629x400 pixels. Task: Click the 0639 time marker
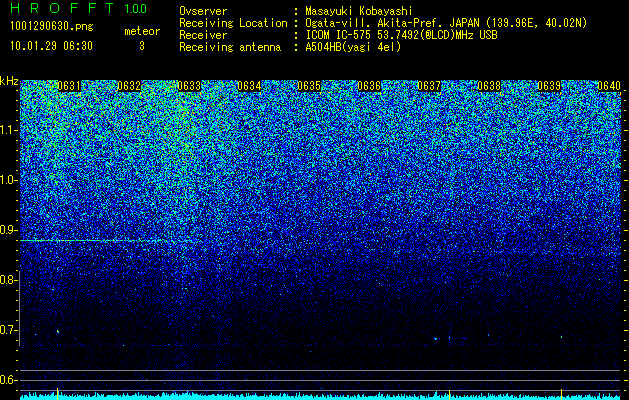(x=549, y=86)
